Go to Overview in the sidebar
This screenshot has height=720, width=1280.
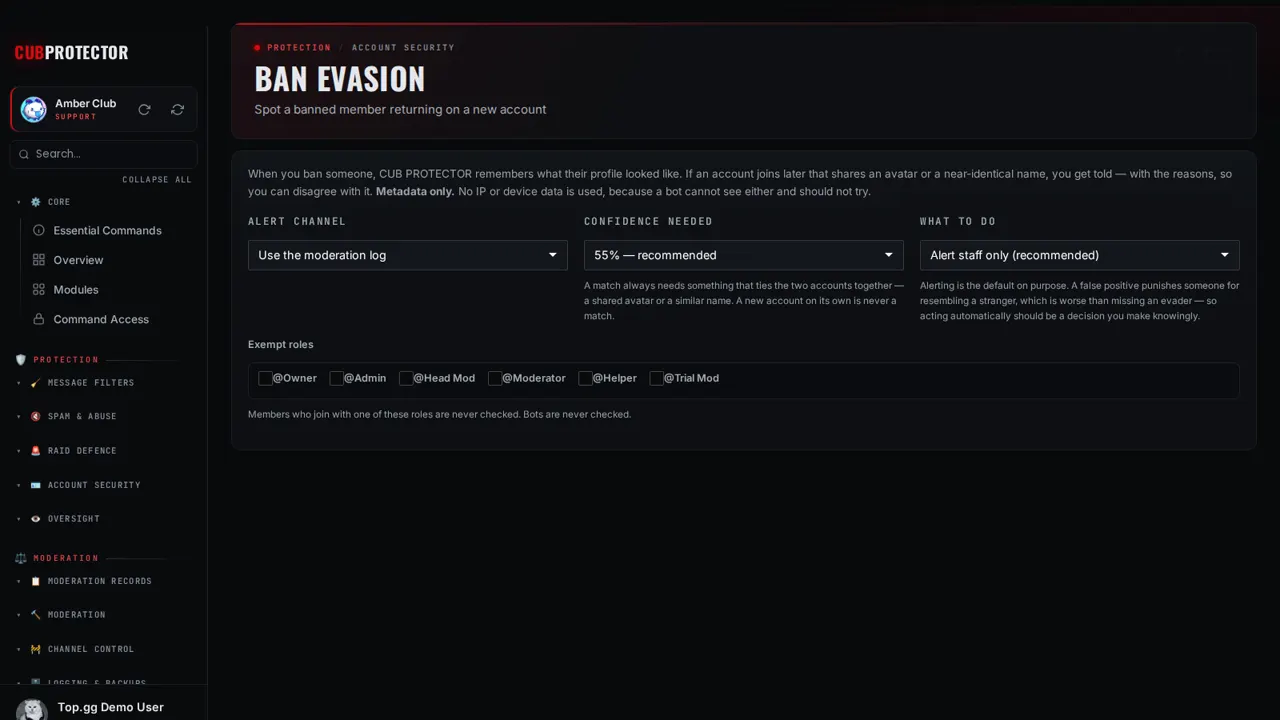pos(78,260)
